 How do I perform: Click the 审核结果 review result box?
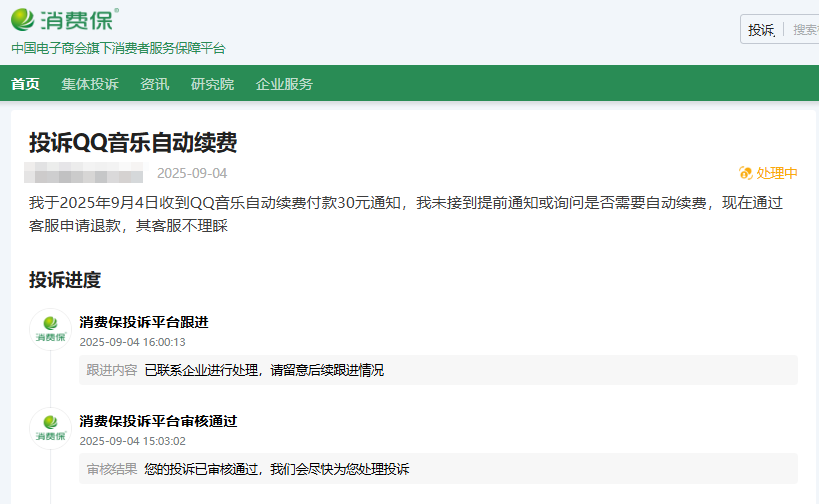pos(438,469)
